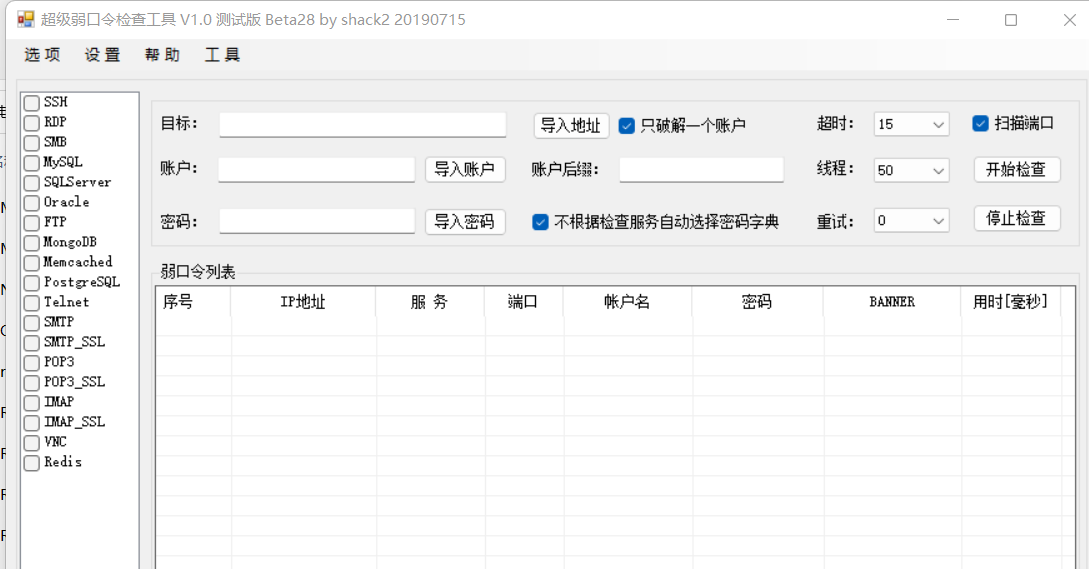The image size is (1089, 569).
Task: Open the 线程 thread count dropdown
Action: coord(911,170)
